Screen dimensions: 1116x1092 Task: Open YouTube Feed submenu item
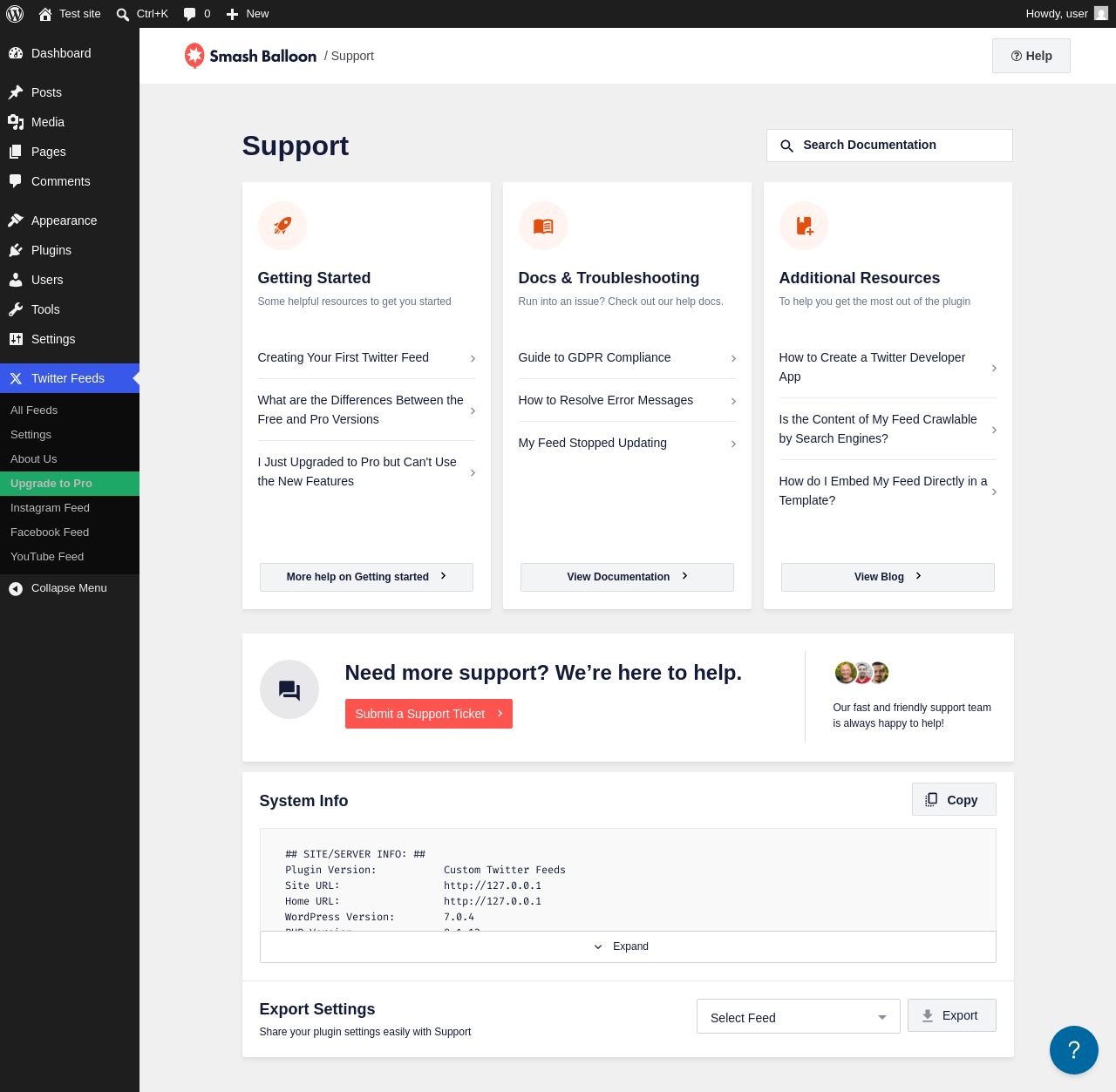pos(70,557)
